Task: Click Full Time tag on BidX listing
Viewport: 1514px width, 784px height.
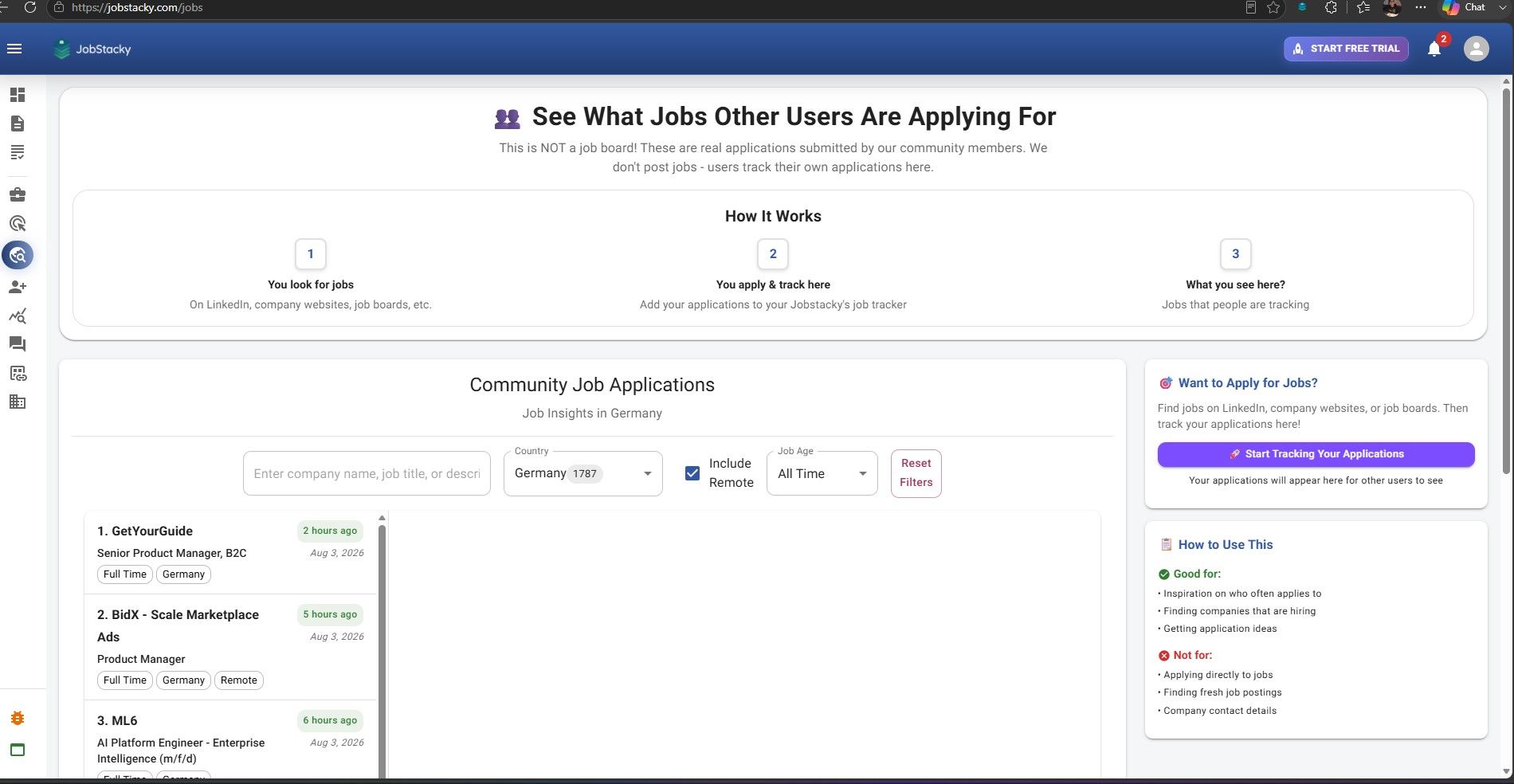Action: [x=125, y=680]
